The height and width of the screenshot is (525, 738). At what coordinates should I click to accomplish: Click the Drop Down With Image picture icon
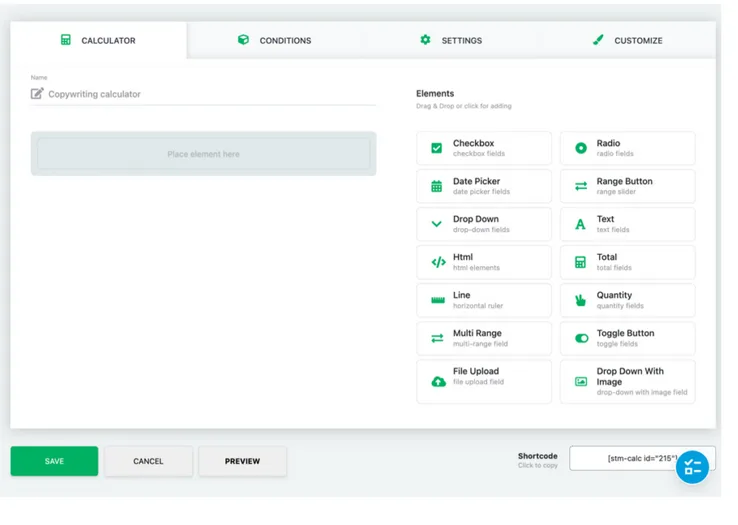(x=581, y=381)
